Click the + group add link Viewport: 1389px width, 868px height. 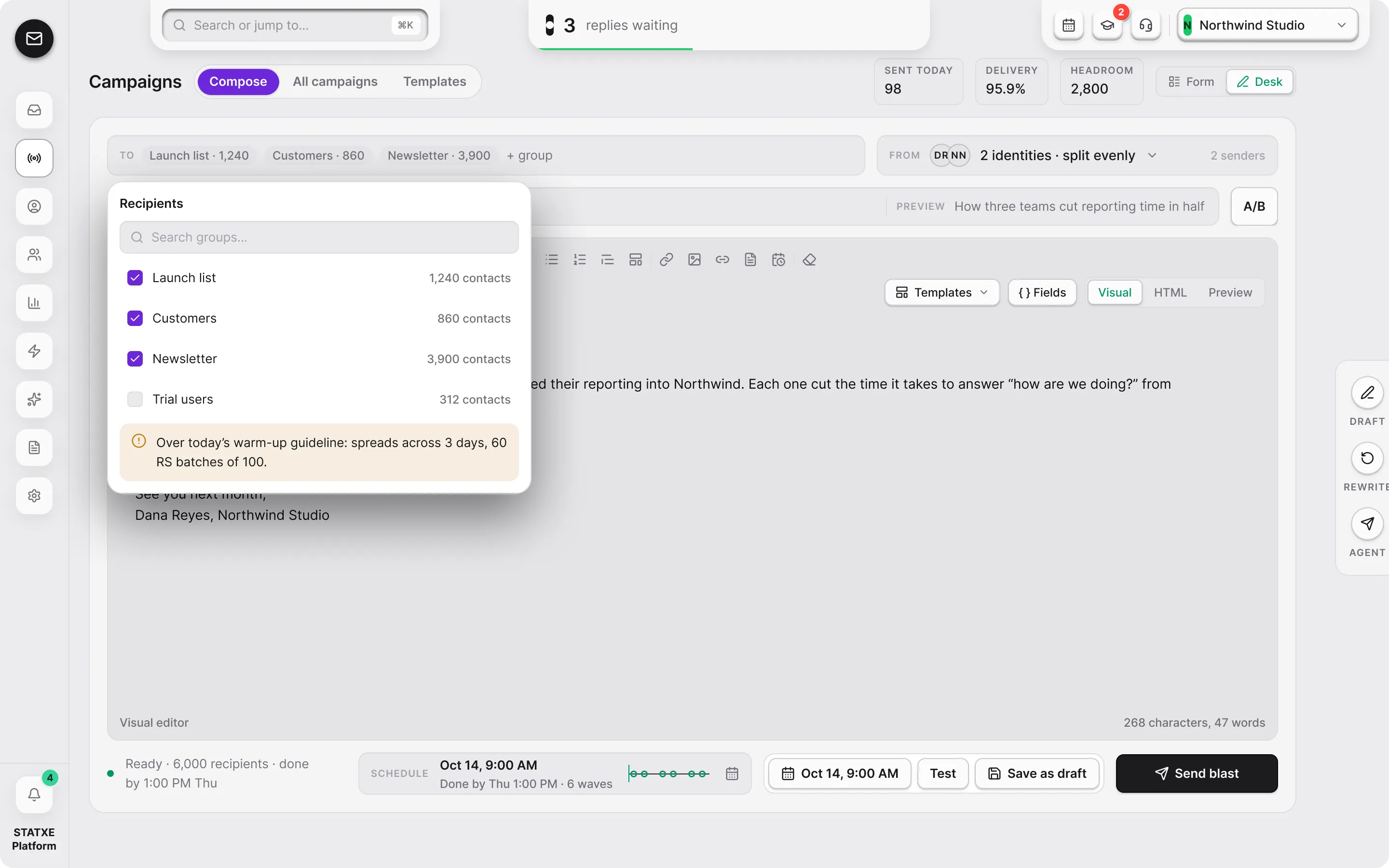point(529,156)
